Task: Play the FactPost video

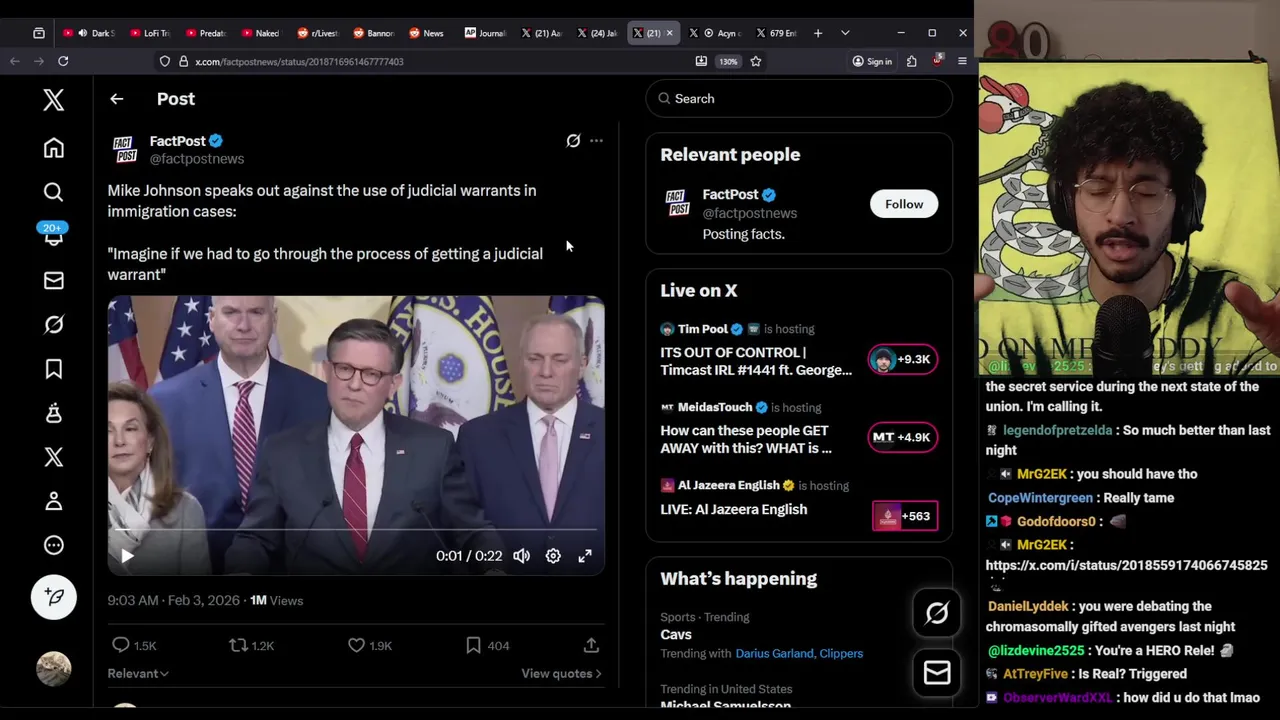Action: point(127,556)
